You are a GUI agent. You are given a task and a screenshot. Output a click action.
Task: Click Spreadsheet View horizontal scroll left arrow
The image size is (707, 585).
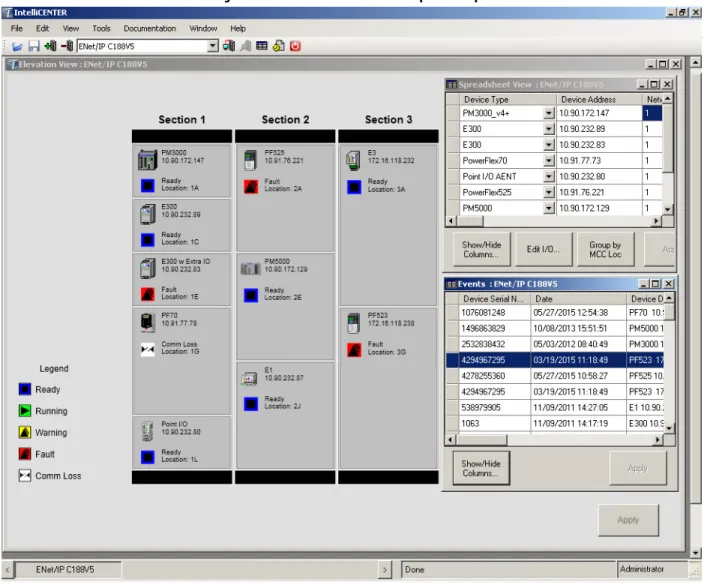point(451,221)
